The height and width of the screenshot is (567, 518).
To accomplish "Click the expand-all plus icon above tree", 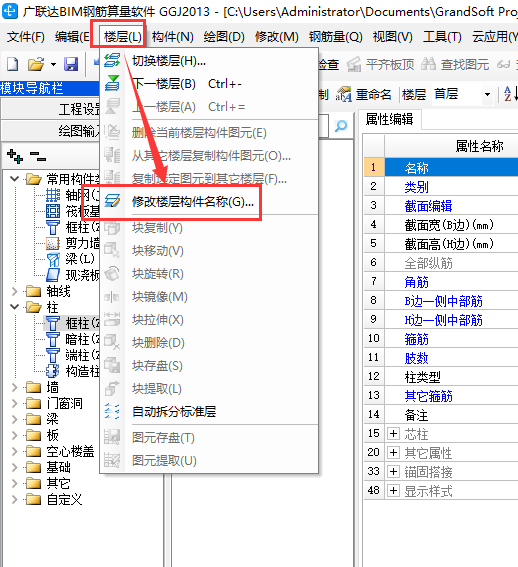I will coord(15,157).
